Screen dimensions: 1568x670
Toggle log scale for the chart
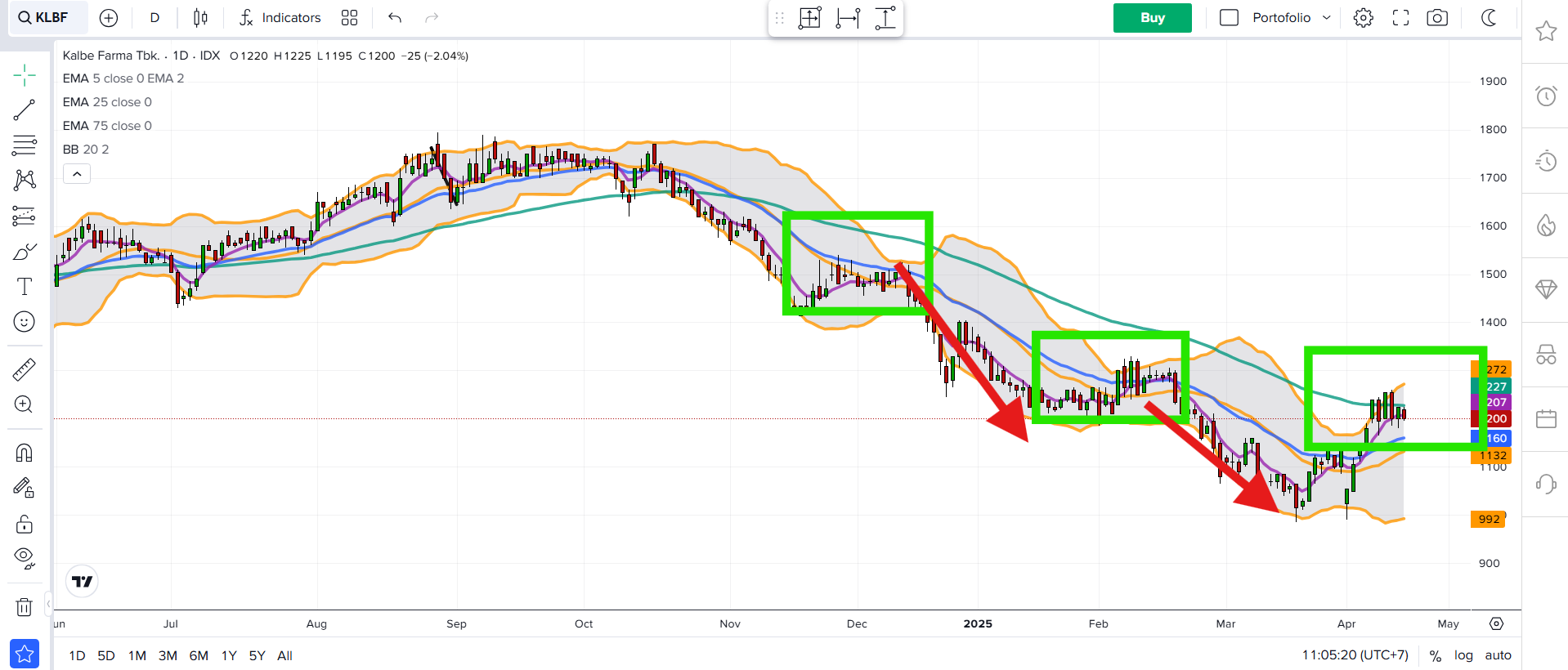[x=1463, y=655]
